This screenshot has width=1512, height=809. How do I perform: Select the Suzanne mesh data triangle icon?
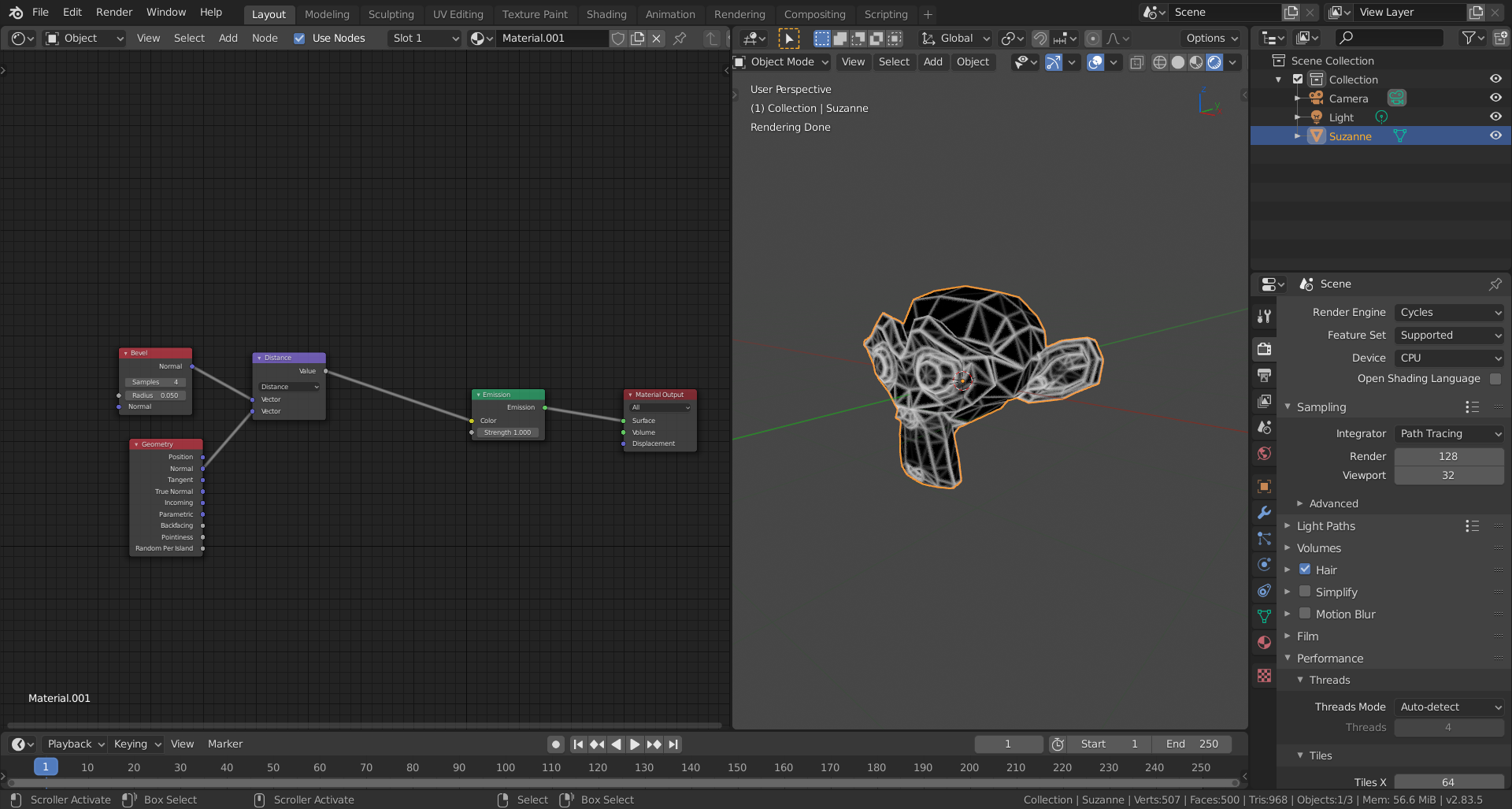pyautogui.click(x=1399, y=136)
